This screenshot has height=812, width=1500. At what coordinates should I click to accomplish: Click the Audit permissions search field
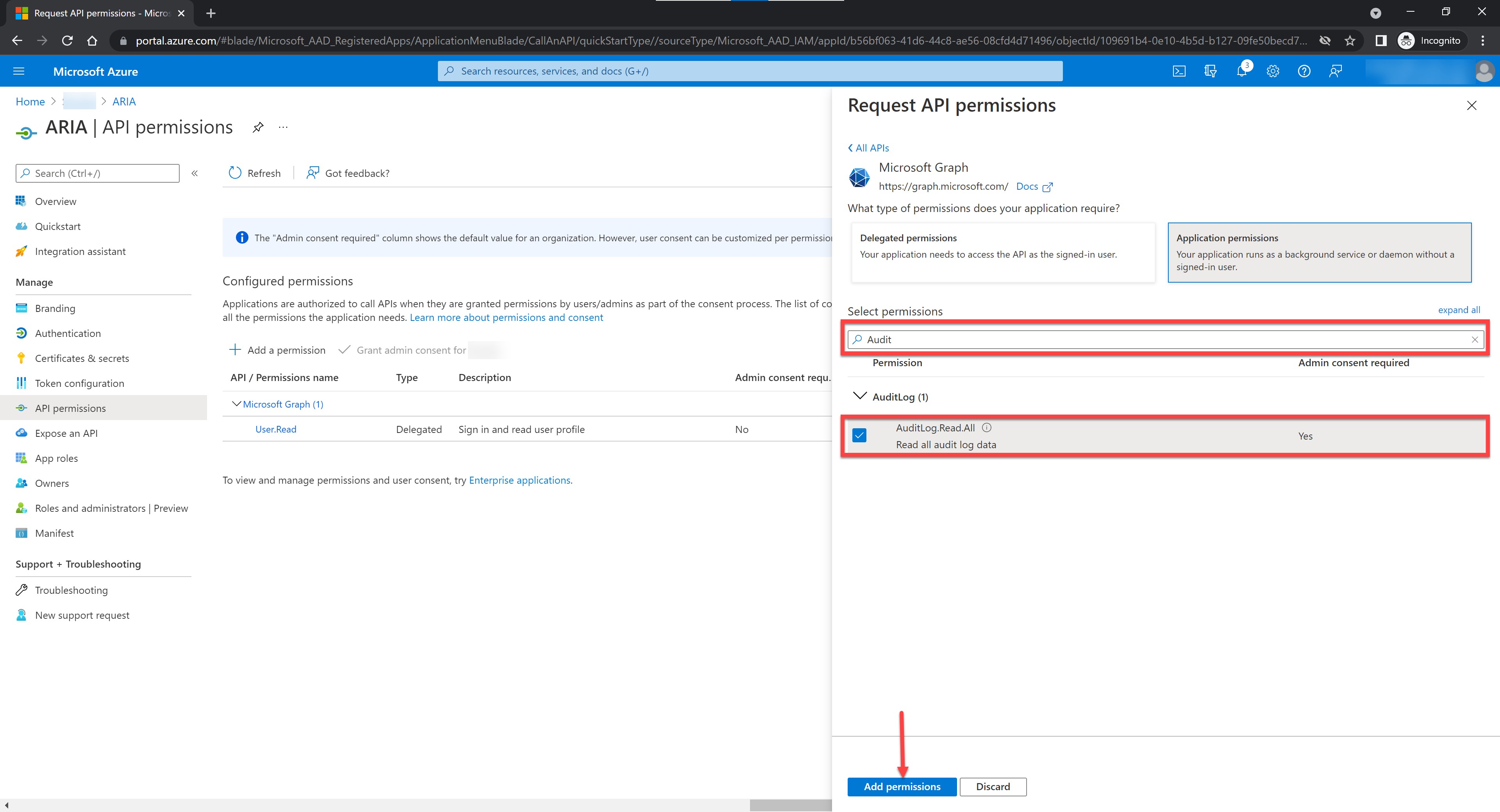point(1164,339)
